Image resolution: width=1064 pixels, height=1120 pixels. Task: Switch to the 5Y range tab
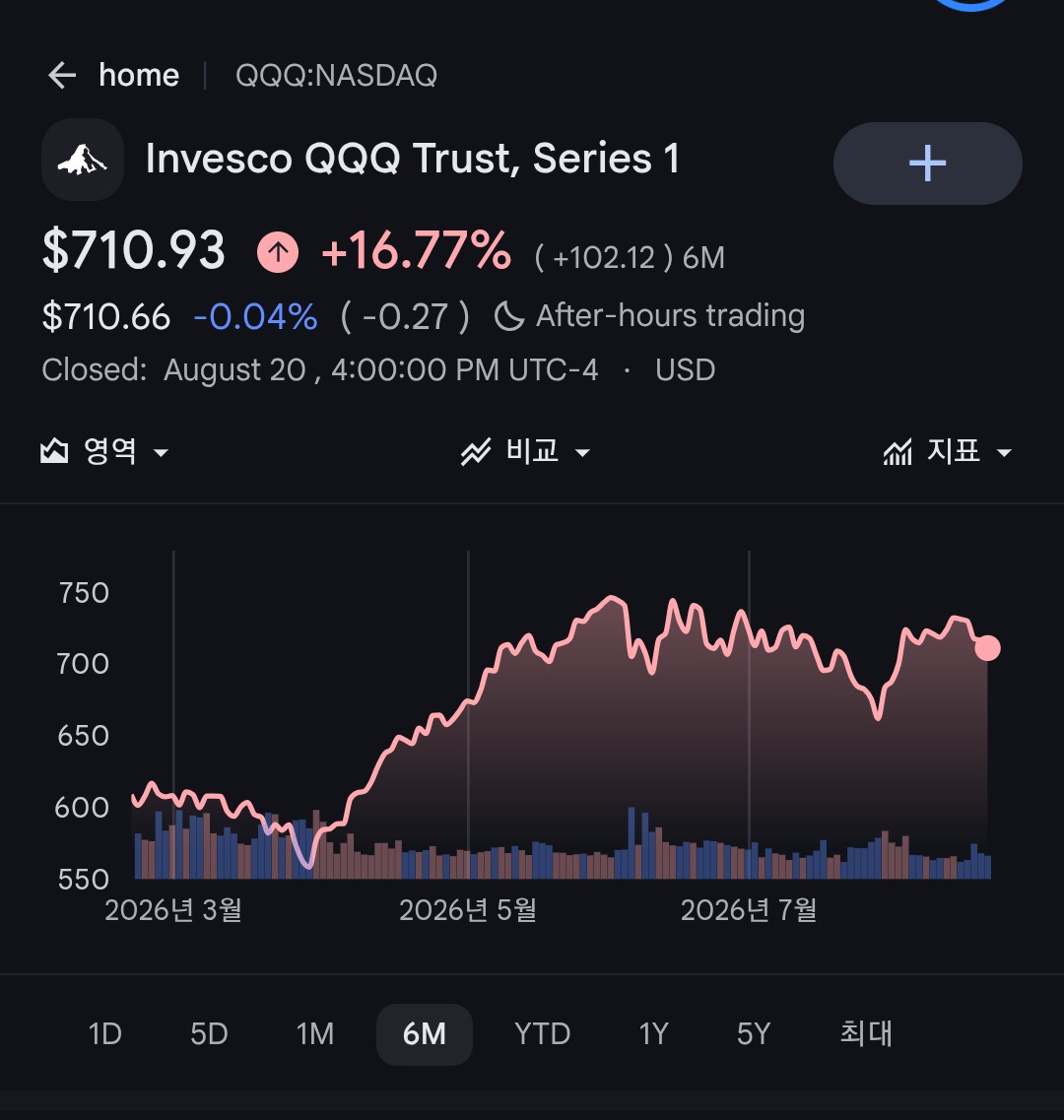(753, 1033)
